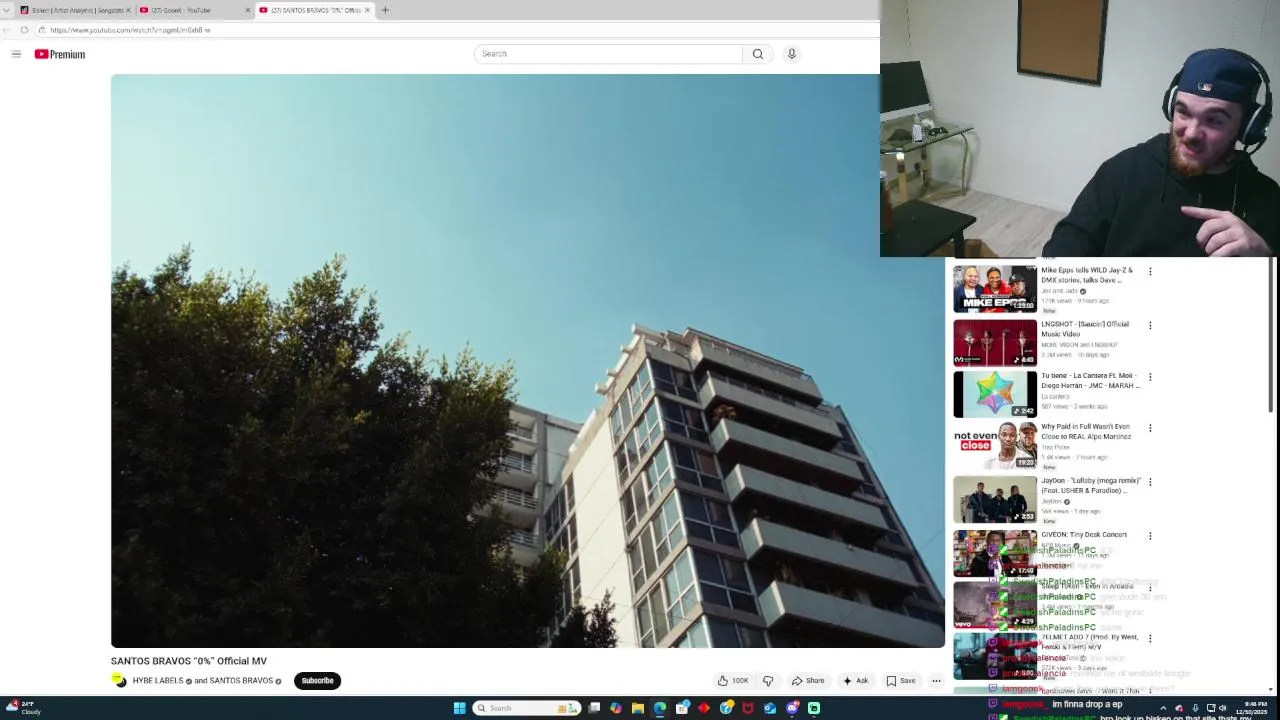Open Discord from the taskbar
Screen dimensions: 1280x720
[x=792, y=708]
